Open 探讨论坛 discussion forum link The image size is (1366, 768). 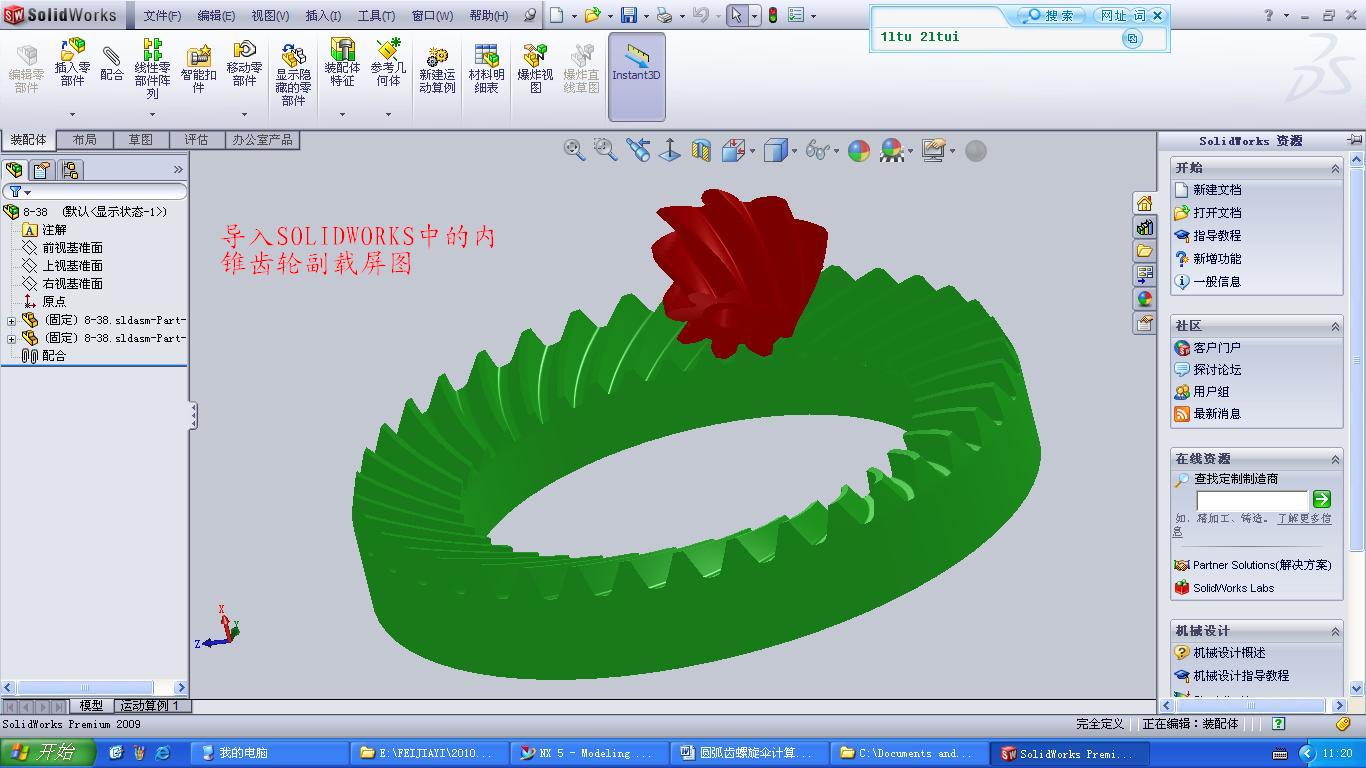tap(1217, 370)
